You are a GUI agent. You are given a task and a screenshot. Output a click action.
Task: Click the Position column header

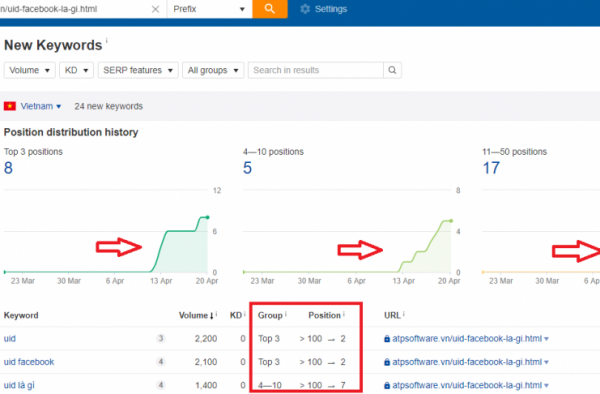pyautogui.click(x=324, y=316)
